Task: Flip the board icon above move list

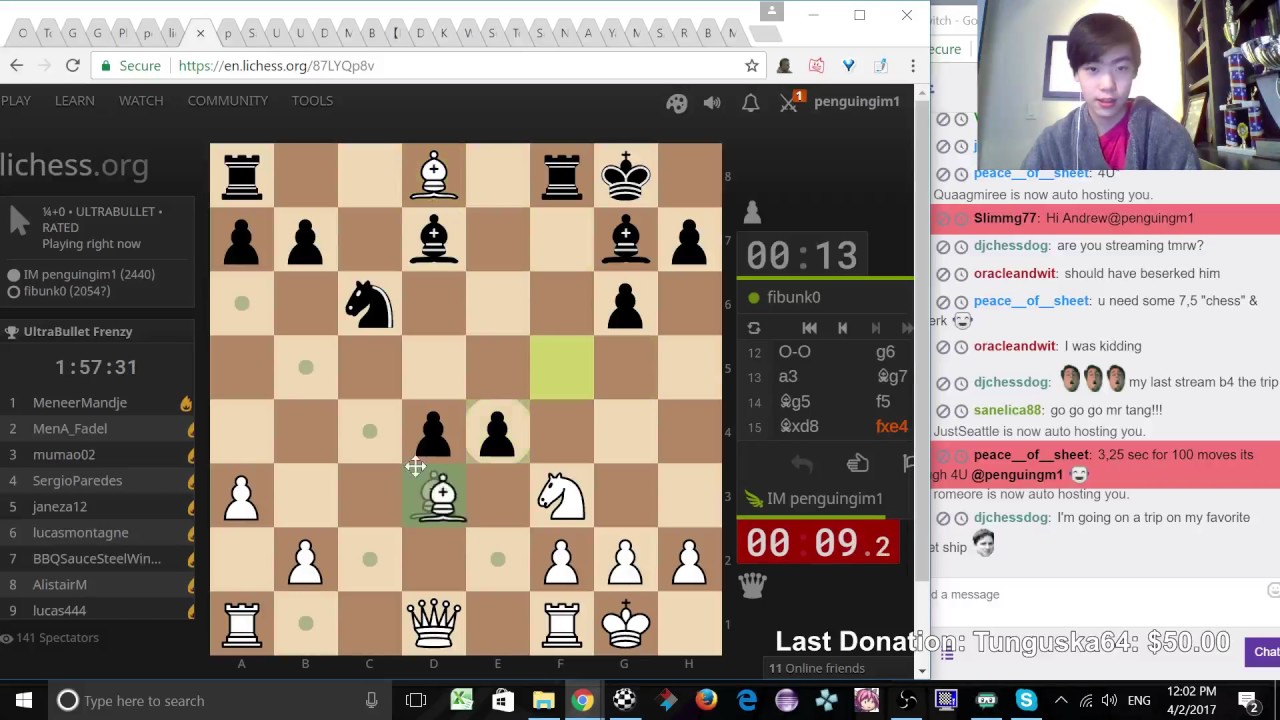Action: [x=754, y=328]
